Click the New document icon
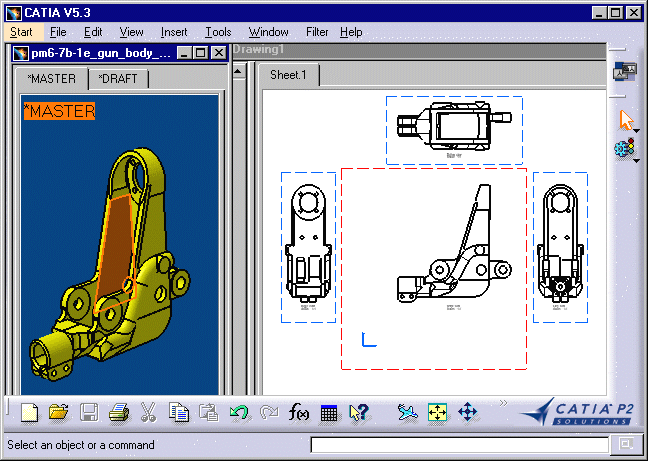This screenshot has width=648, height=461. coord(29,412)
